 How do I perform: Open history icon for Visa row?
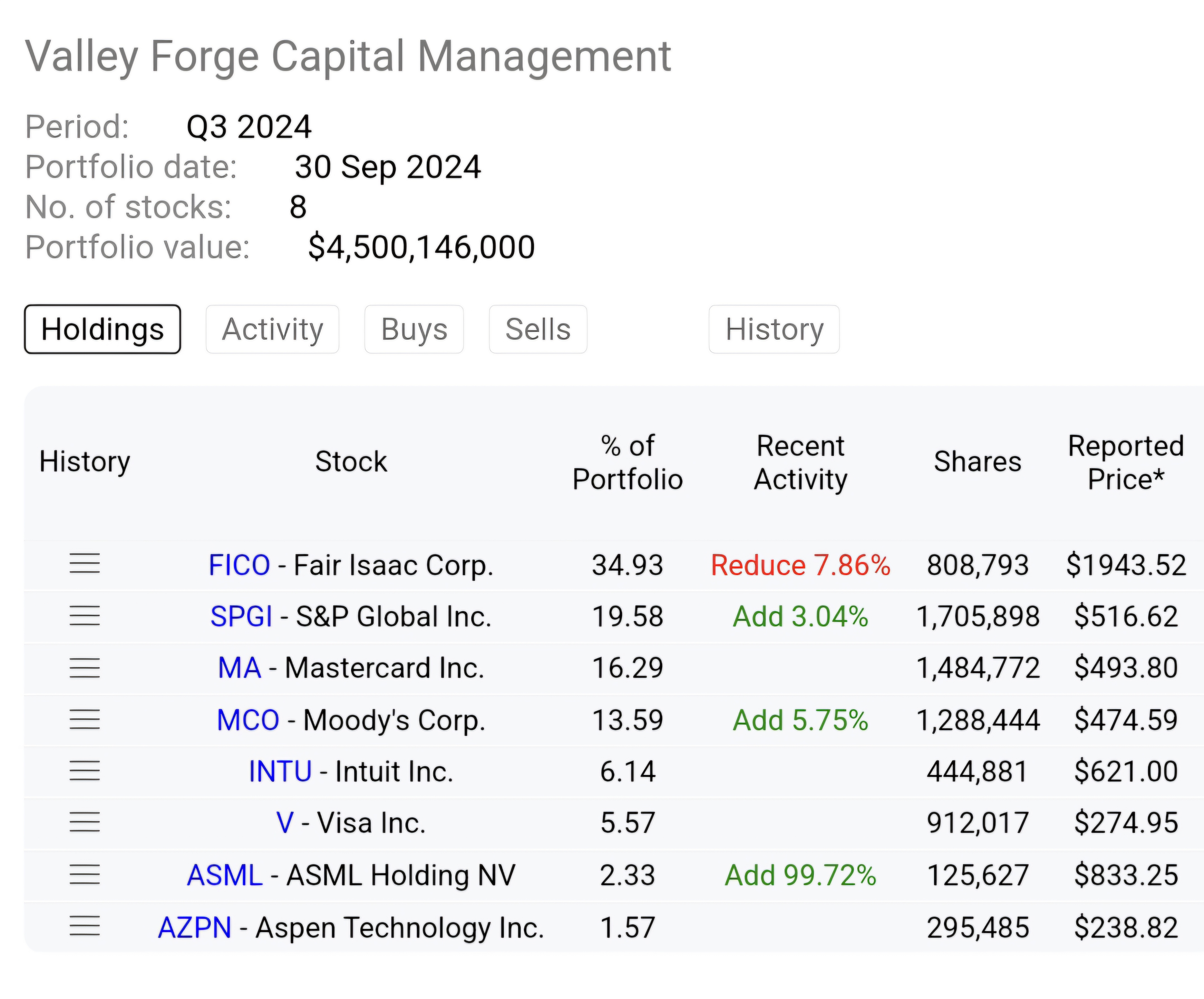point(84,822)
